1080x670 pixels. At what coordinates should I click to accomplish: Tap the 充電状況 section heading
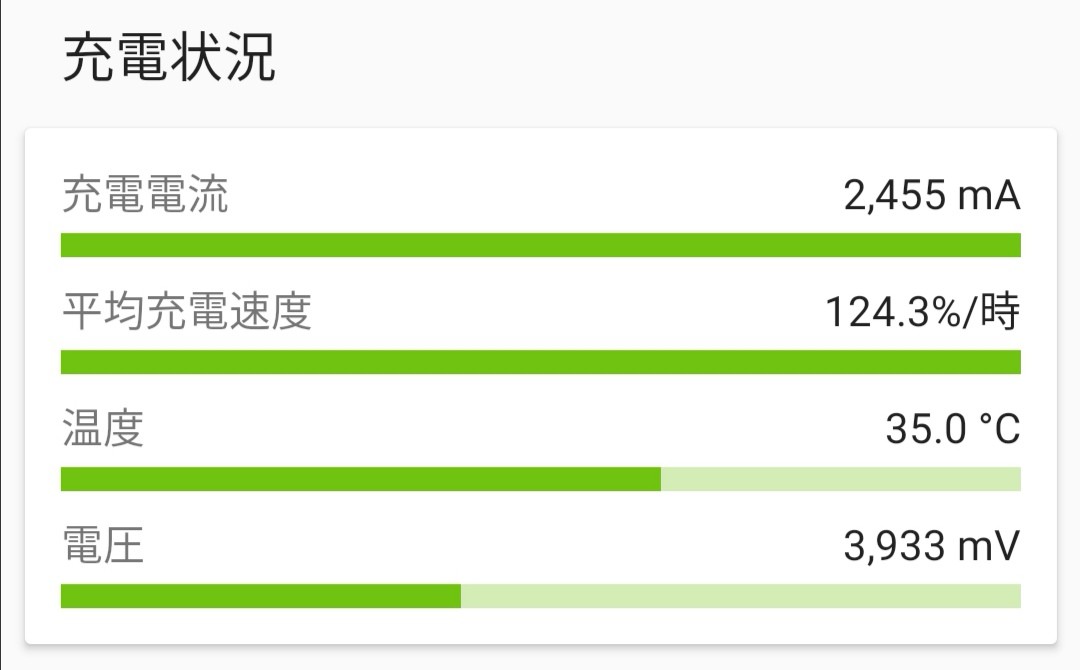click(x=169, y=58)
